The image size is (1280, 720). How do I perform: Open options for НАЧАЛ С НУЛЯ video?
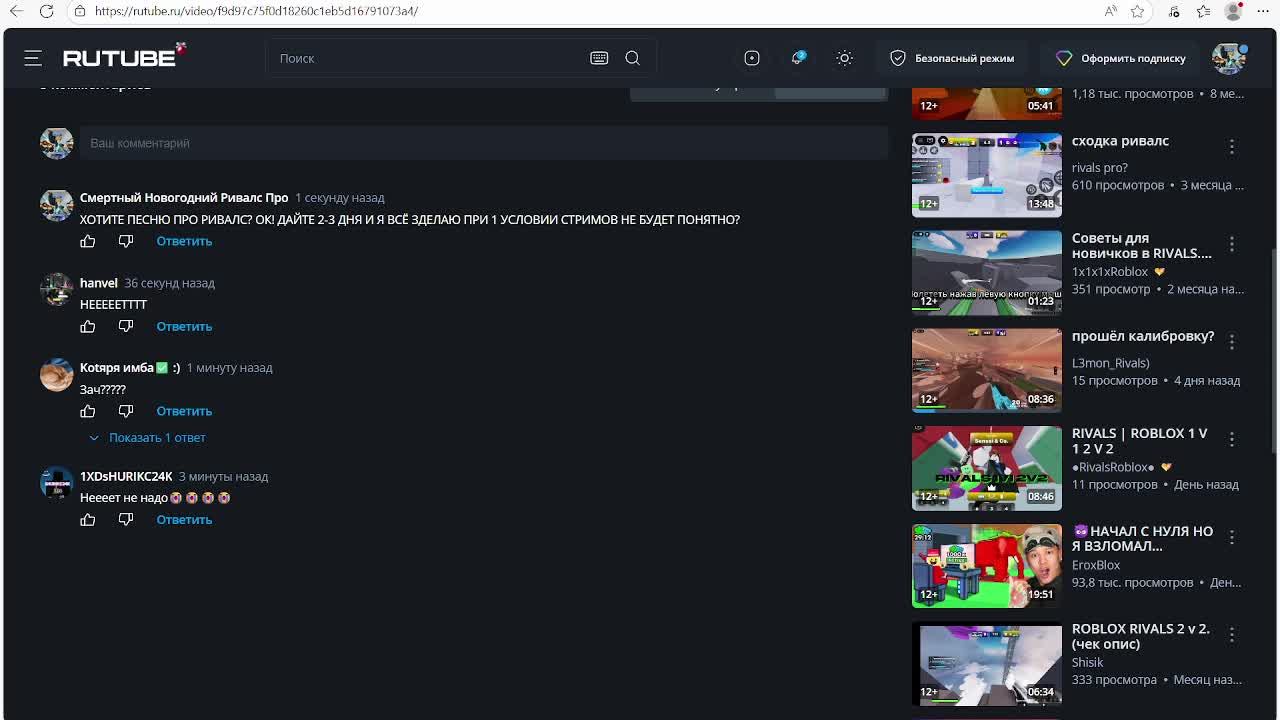[x=1232, y=538]
